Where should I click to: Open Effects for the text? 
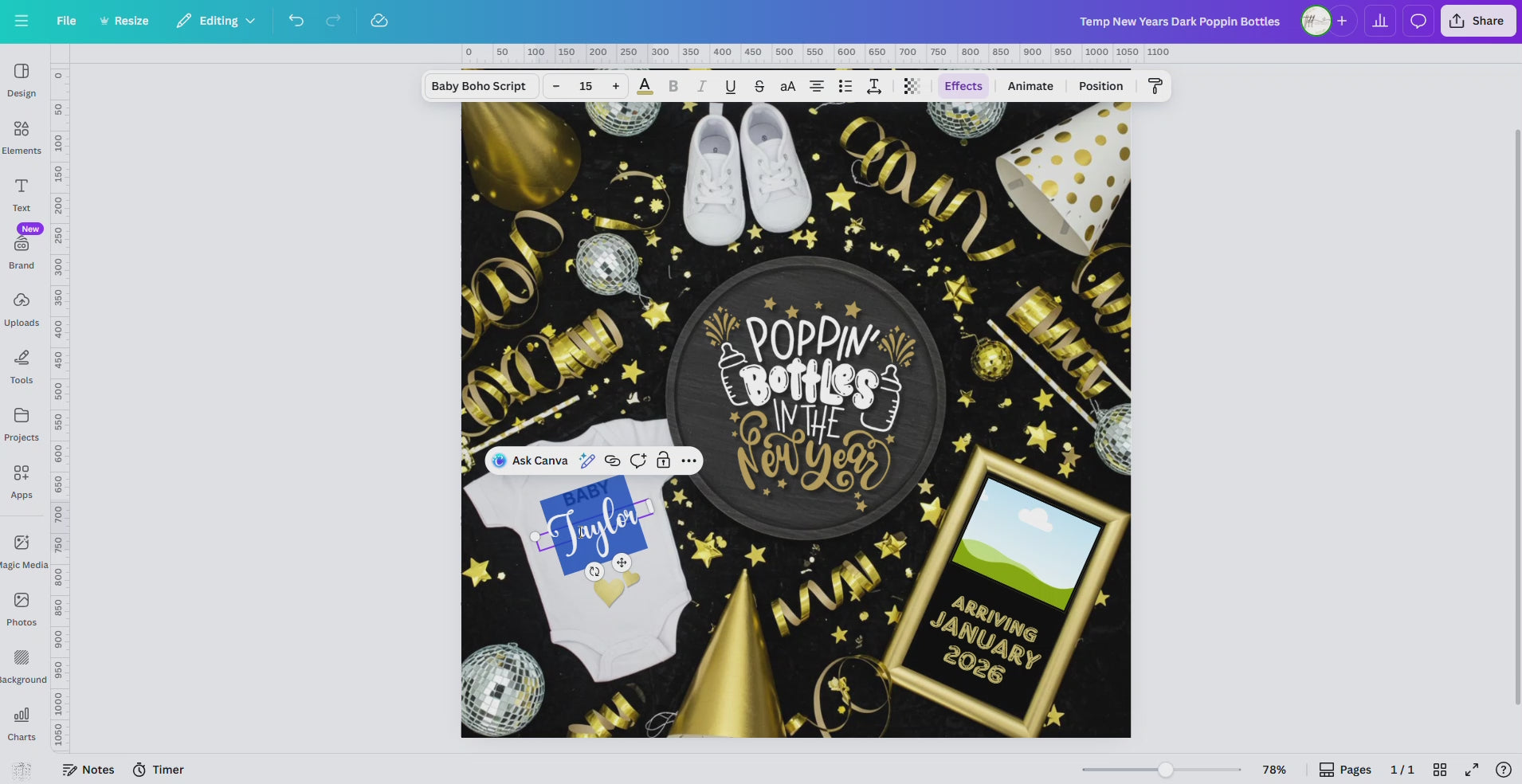(963, 86)
